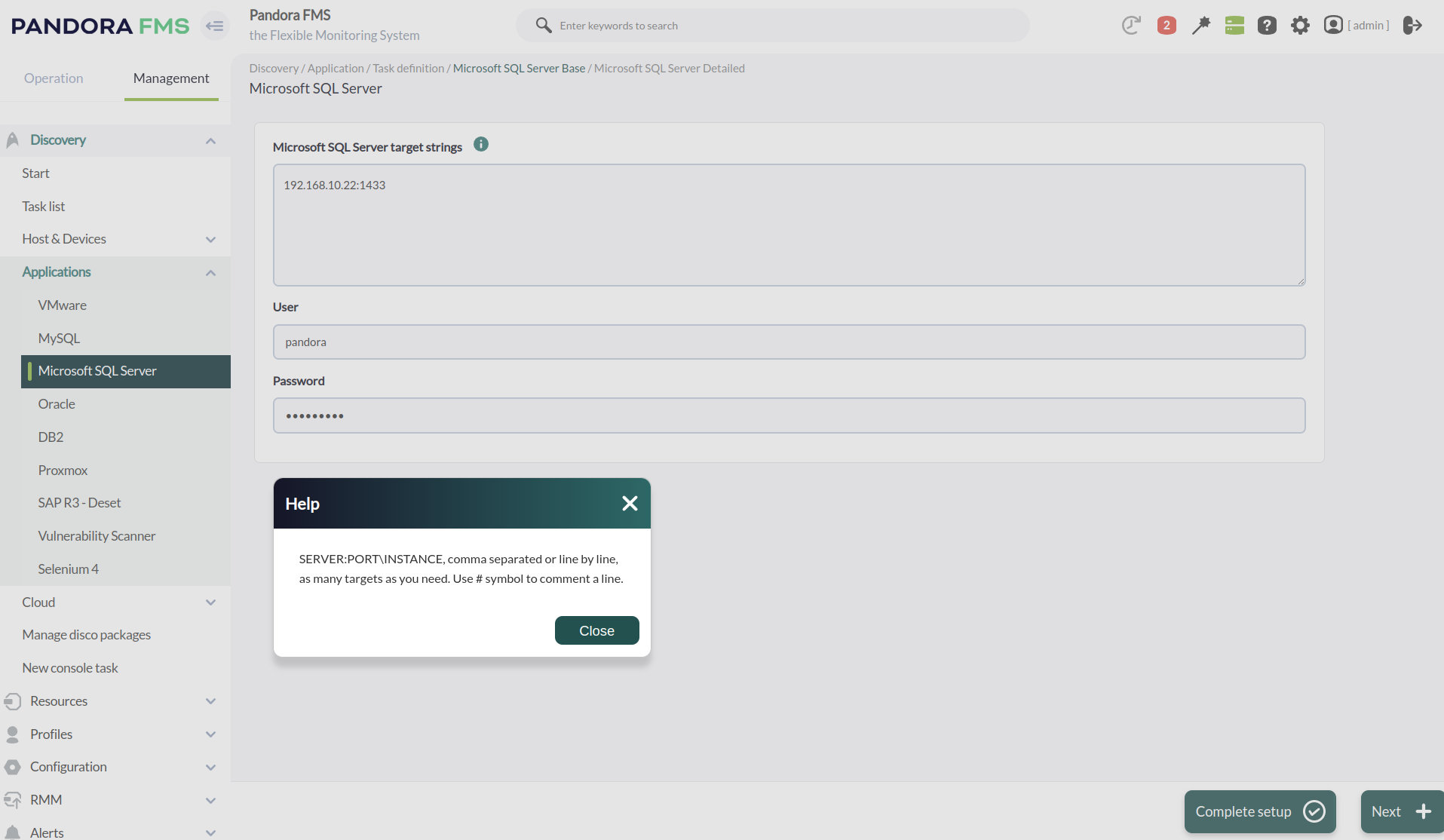Open the settings gear icon in header

coord(1300,26)
